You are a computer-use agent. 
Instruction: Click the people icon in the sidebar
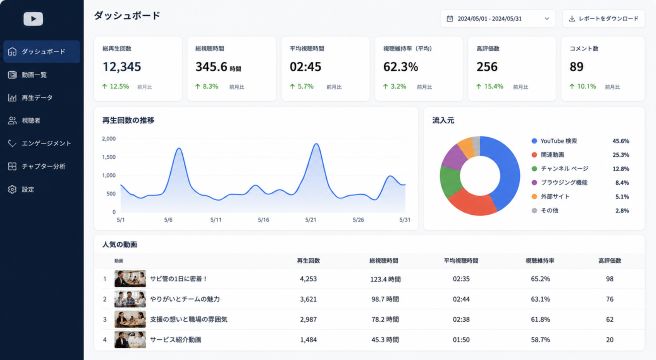tap(12, 121)
